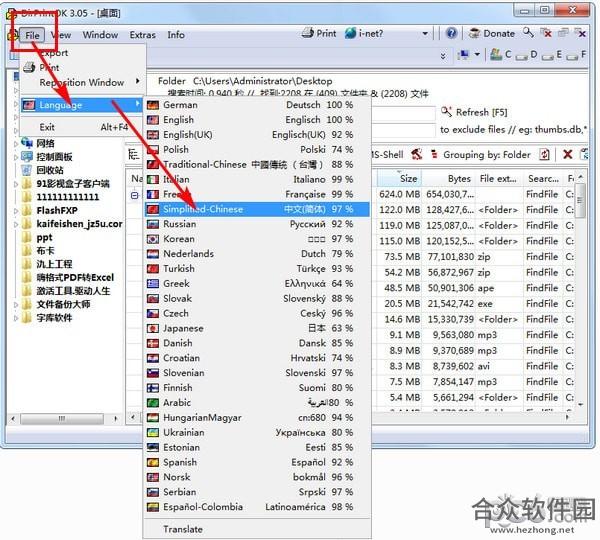Select Traditional-Chinese language

pyautogui.click(x=256, y=165)
